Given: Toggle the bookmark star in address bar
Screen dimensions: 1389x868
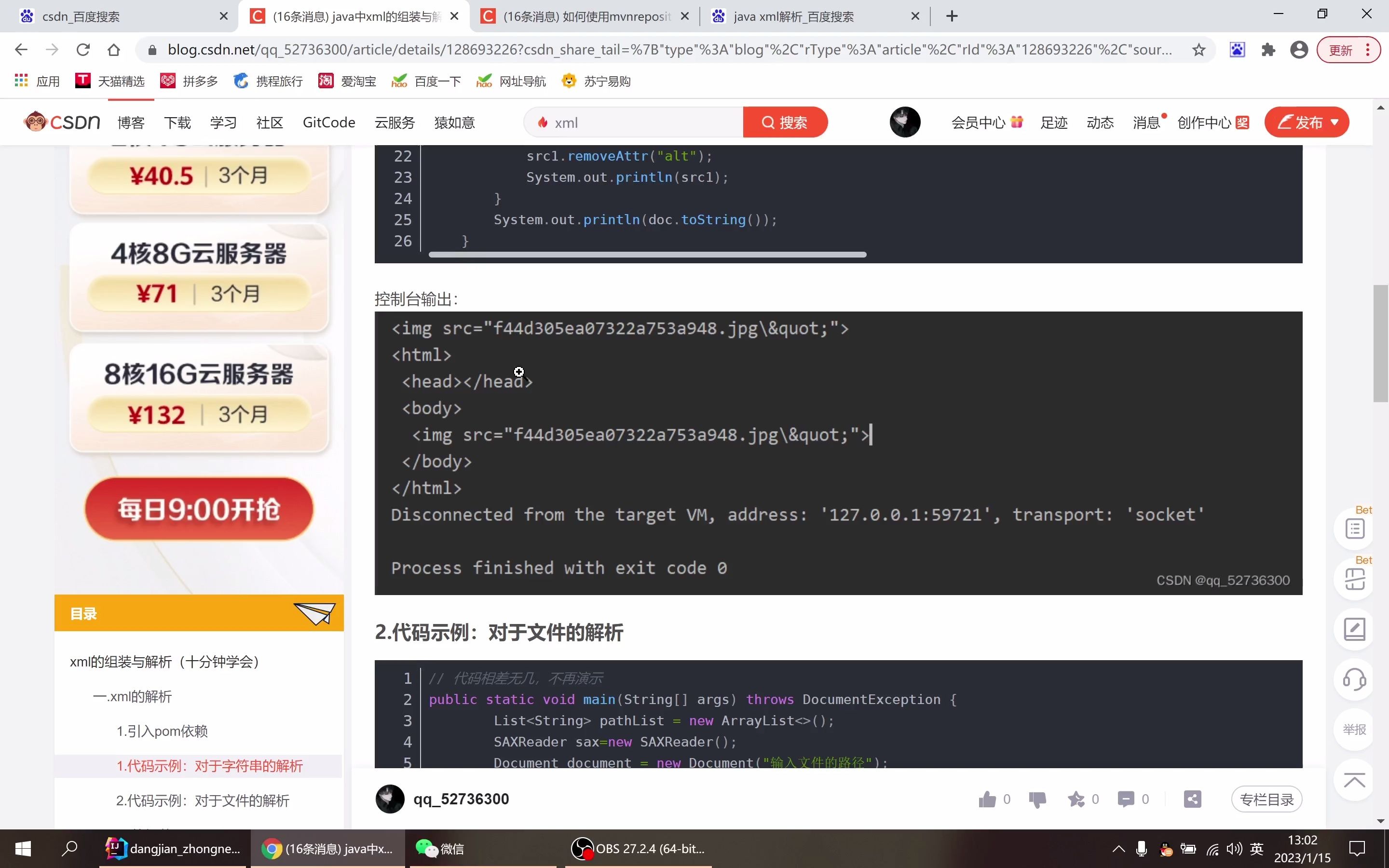Looking at the screenshot, I should [x=1198, y=49].
